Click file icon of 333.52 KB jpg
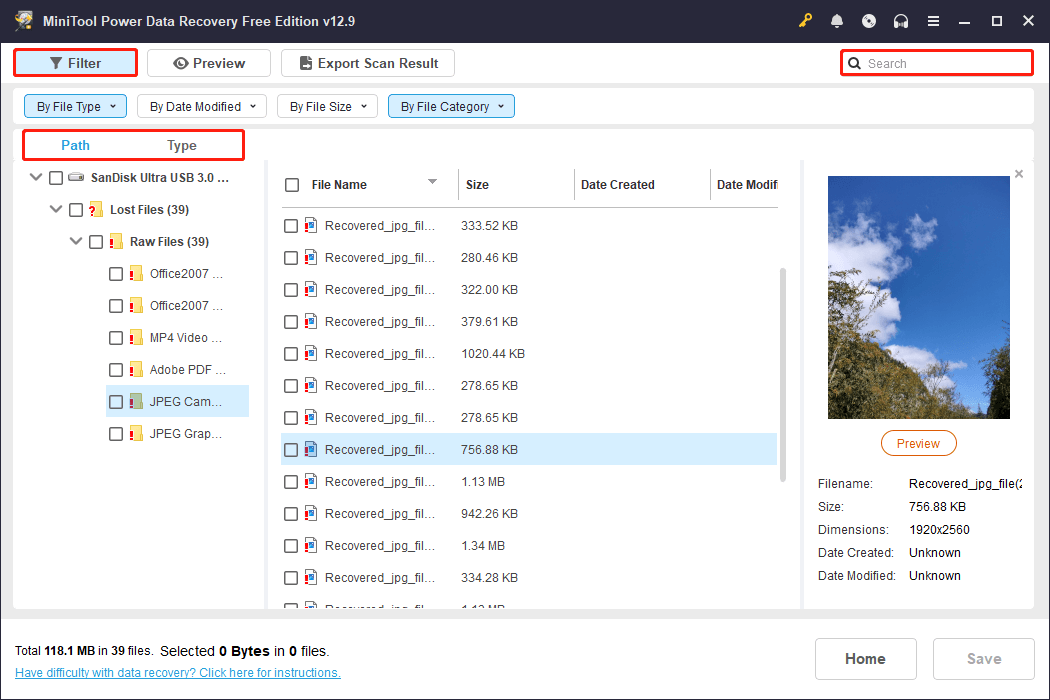 pyautogui.click(x=311, y=225)
